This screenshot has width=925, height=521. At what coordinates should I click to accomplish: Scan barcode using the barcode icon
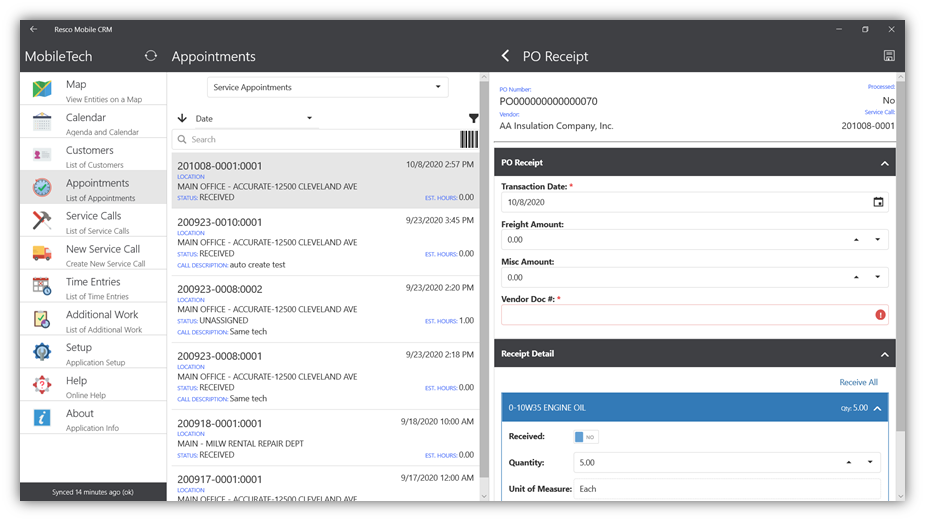pyautogui.click(x=469, y=140)
